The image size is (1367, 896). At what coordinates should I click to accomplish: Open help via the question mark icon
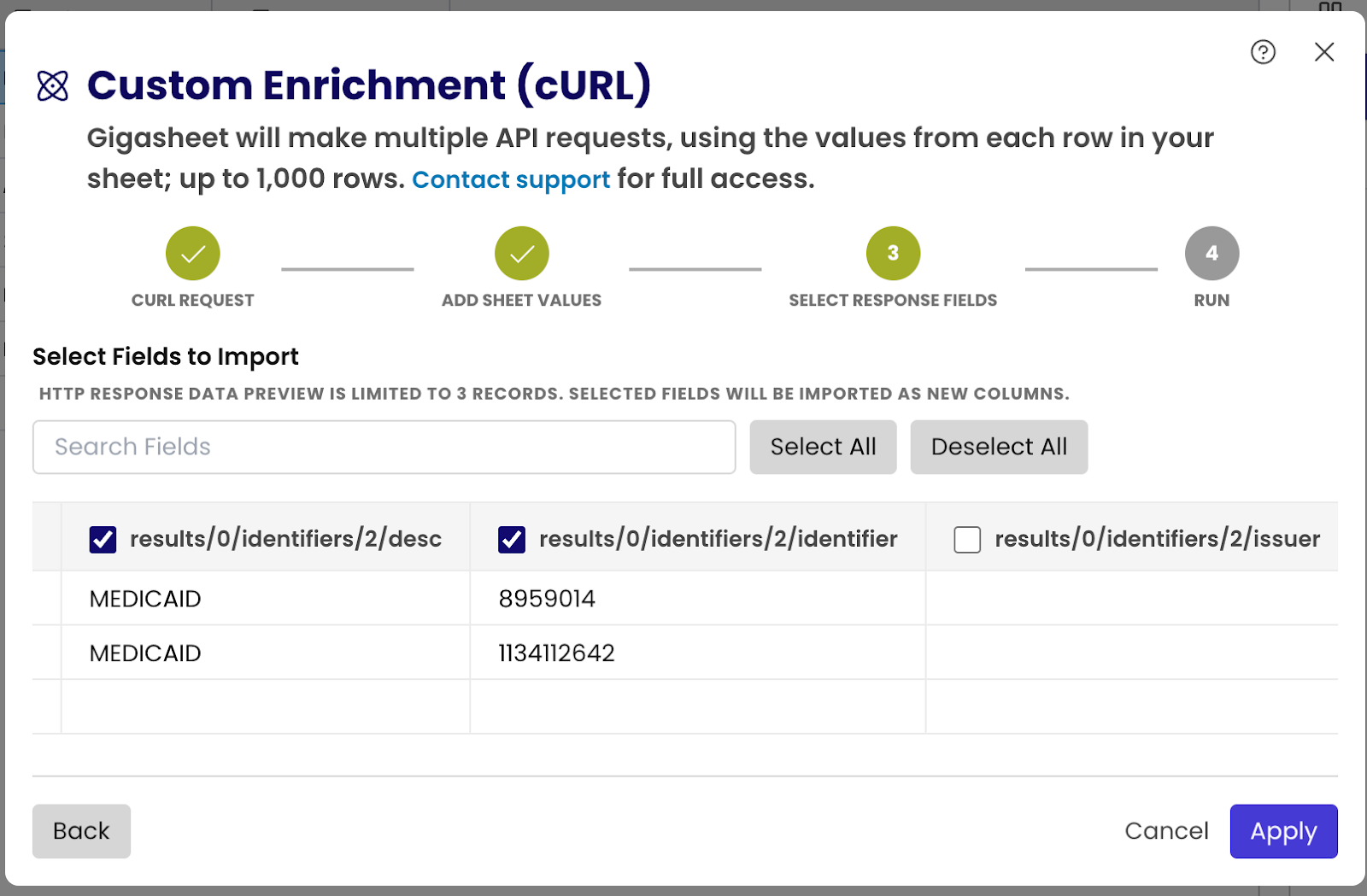click(1262, 52)
